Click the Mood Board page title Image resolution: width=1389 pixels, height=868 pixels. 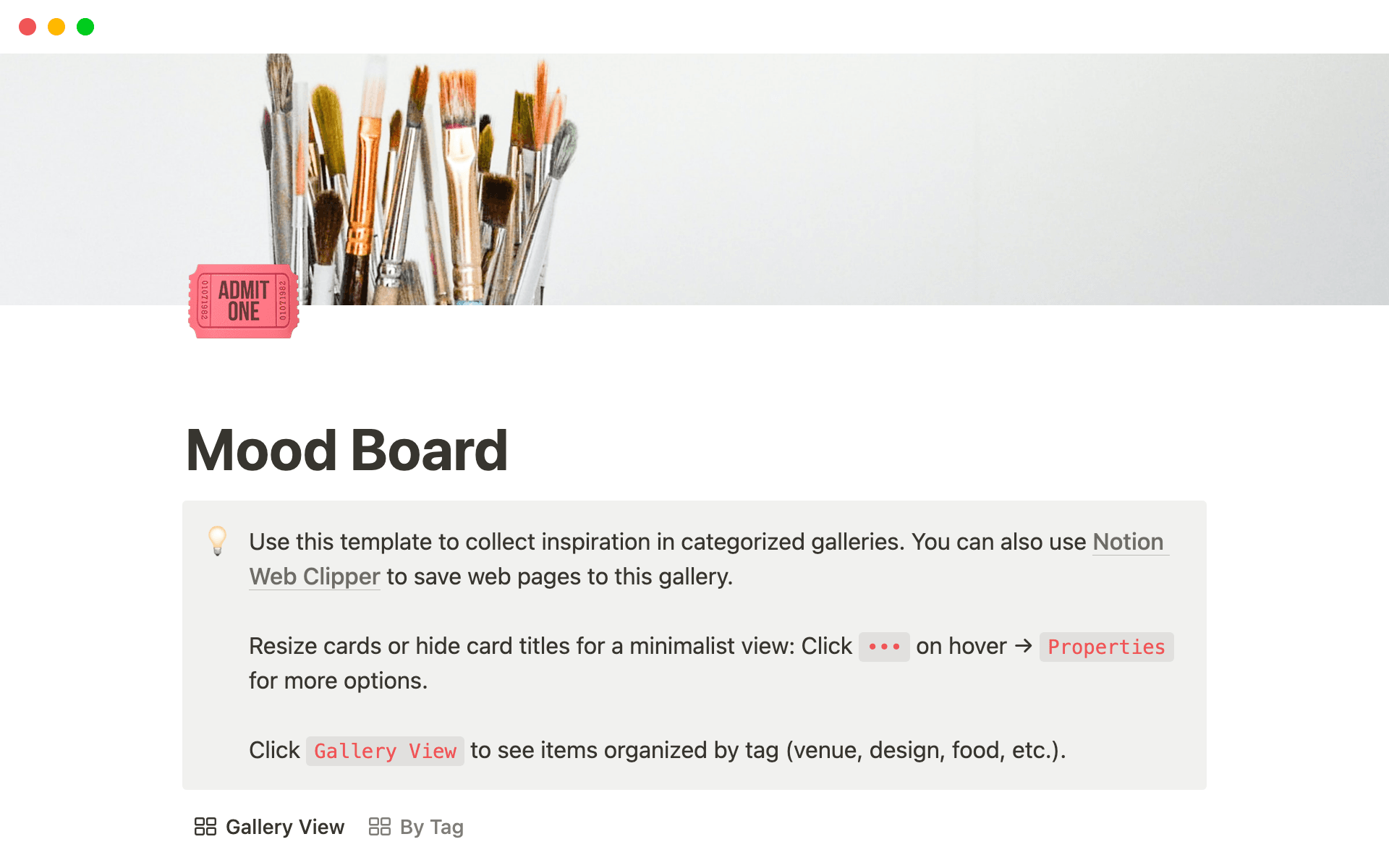click(347, 450)
